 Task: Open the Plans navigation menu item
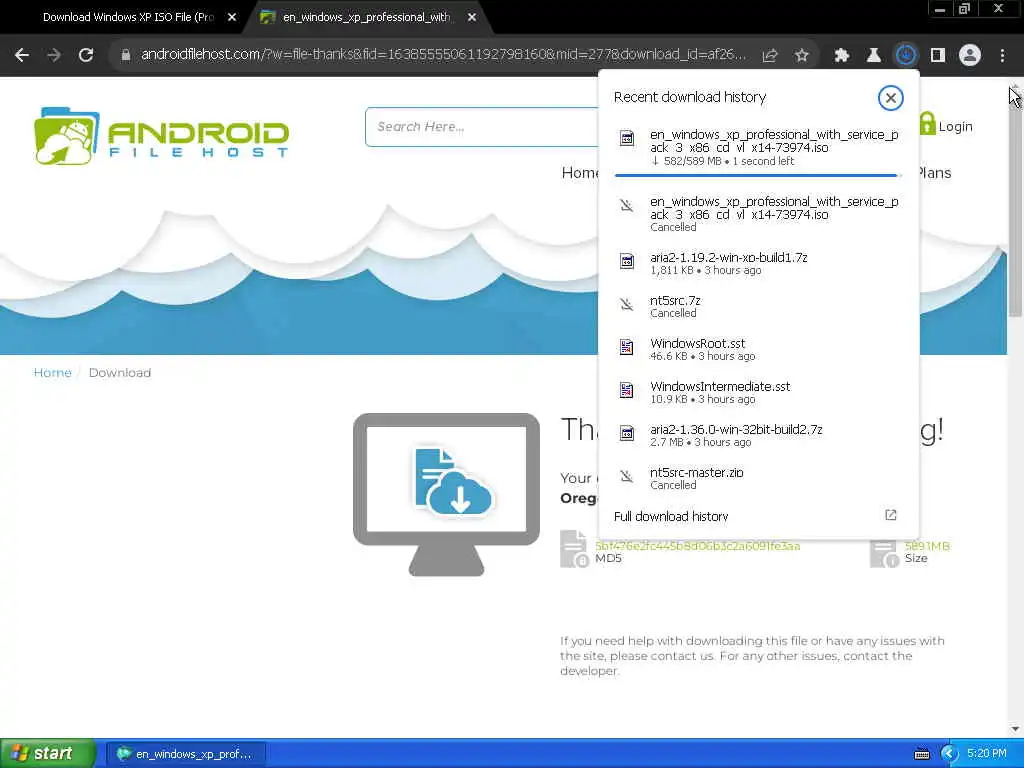click(935, 173)
